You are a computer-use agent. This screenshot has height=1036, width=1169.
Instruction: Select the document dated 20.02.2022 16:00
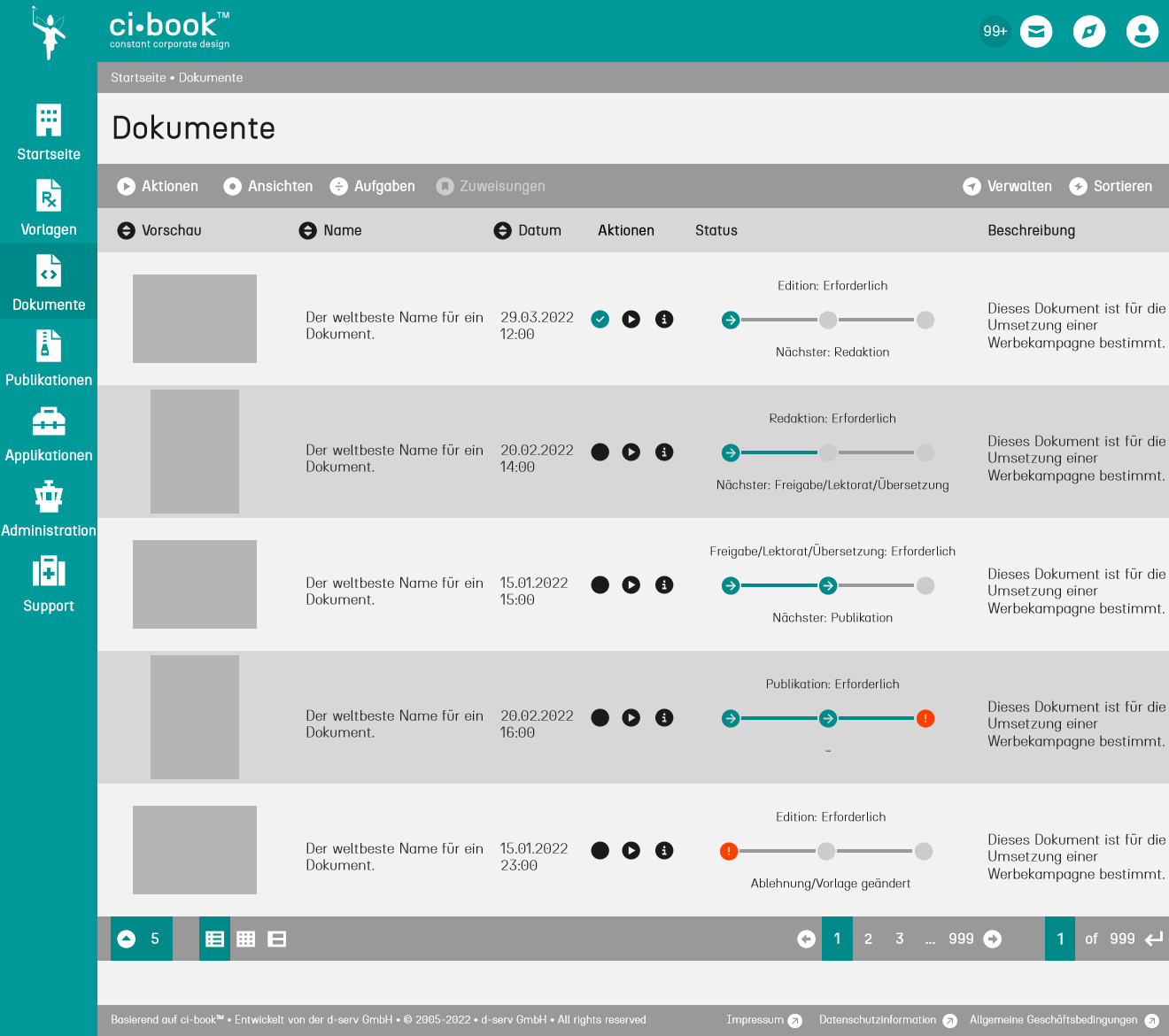tap(600, 717)
